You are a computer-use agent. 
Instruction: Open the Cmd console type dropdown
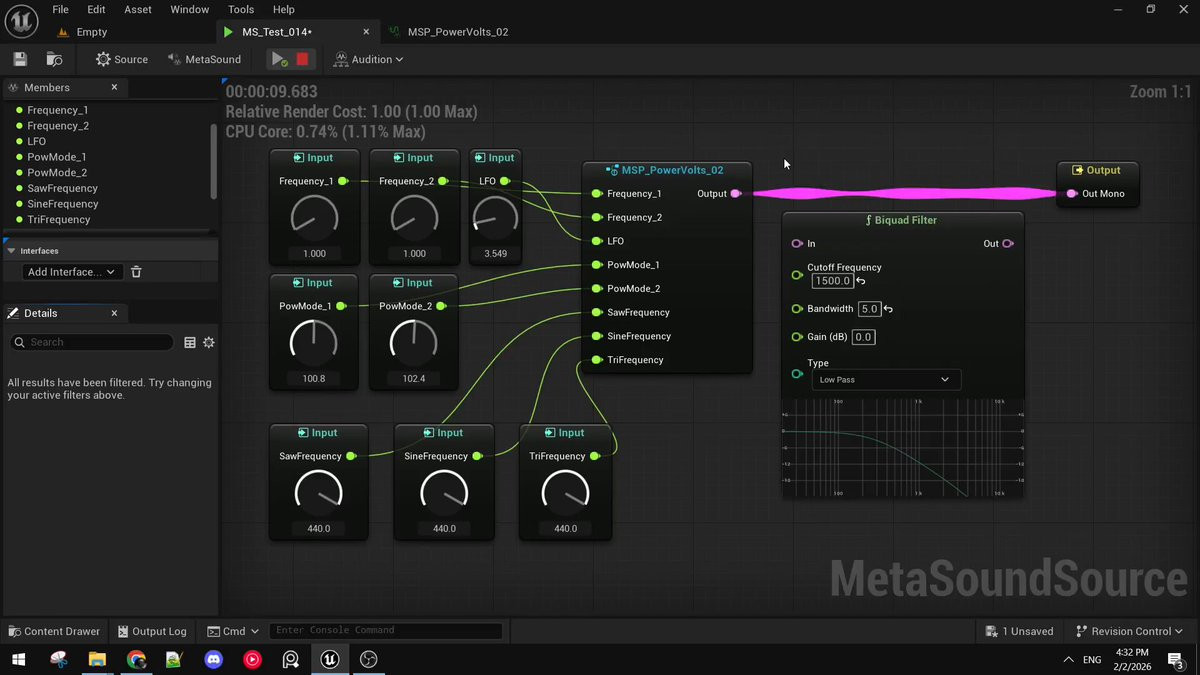[x=233, y=631]
